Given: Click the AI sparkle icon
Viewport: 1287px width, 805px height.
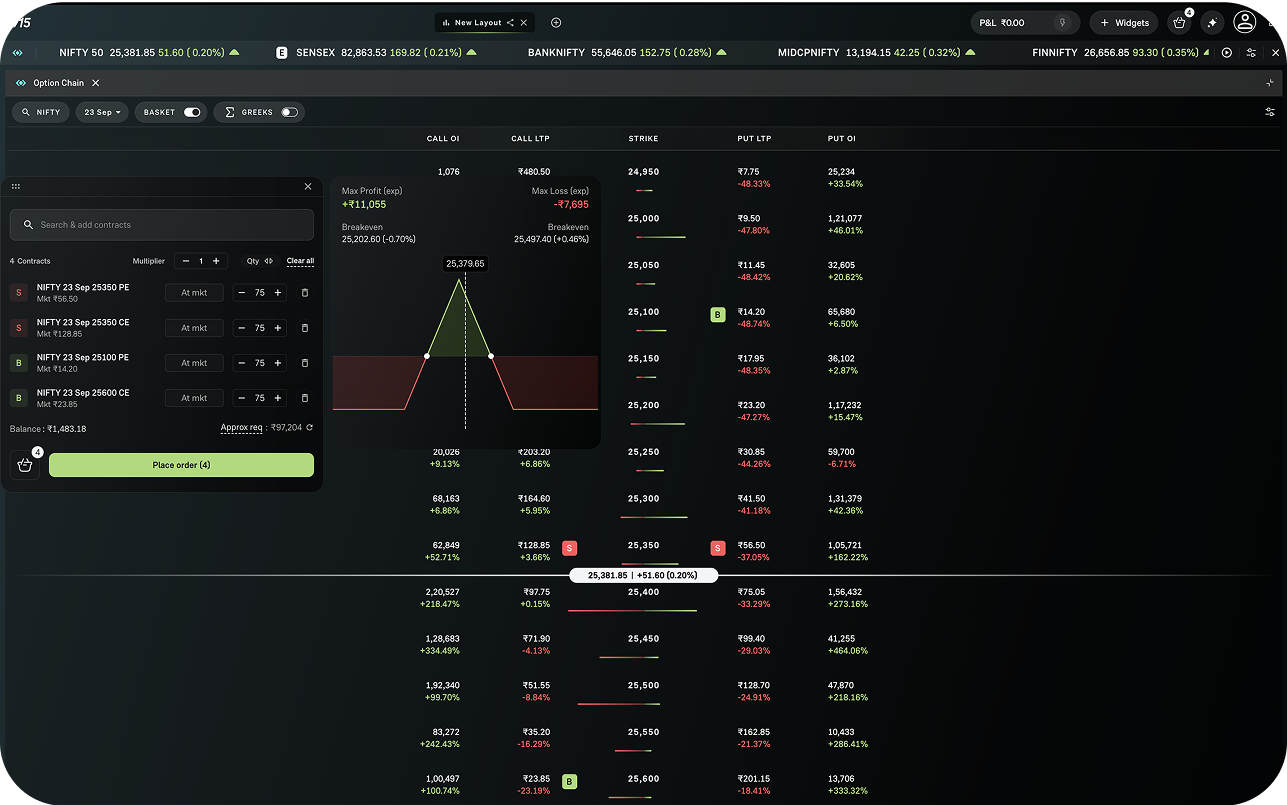Looking at the screenshot, I should [x=1212, y=22].
